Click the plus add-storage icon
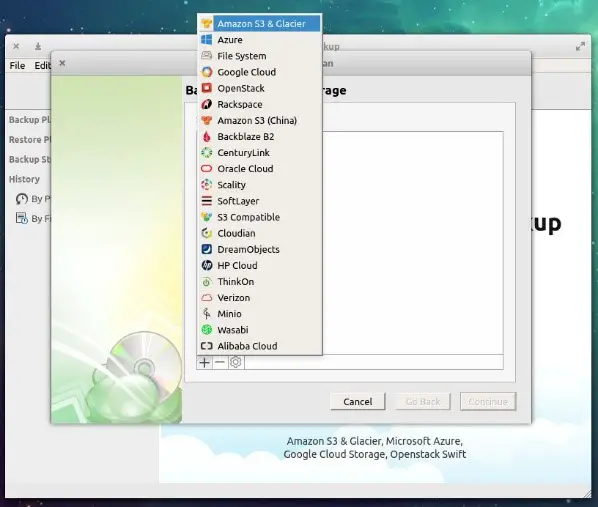The height and width of the screenshot is (507, 598). (205, 362)
